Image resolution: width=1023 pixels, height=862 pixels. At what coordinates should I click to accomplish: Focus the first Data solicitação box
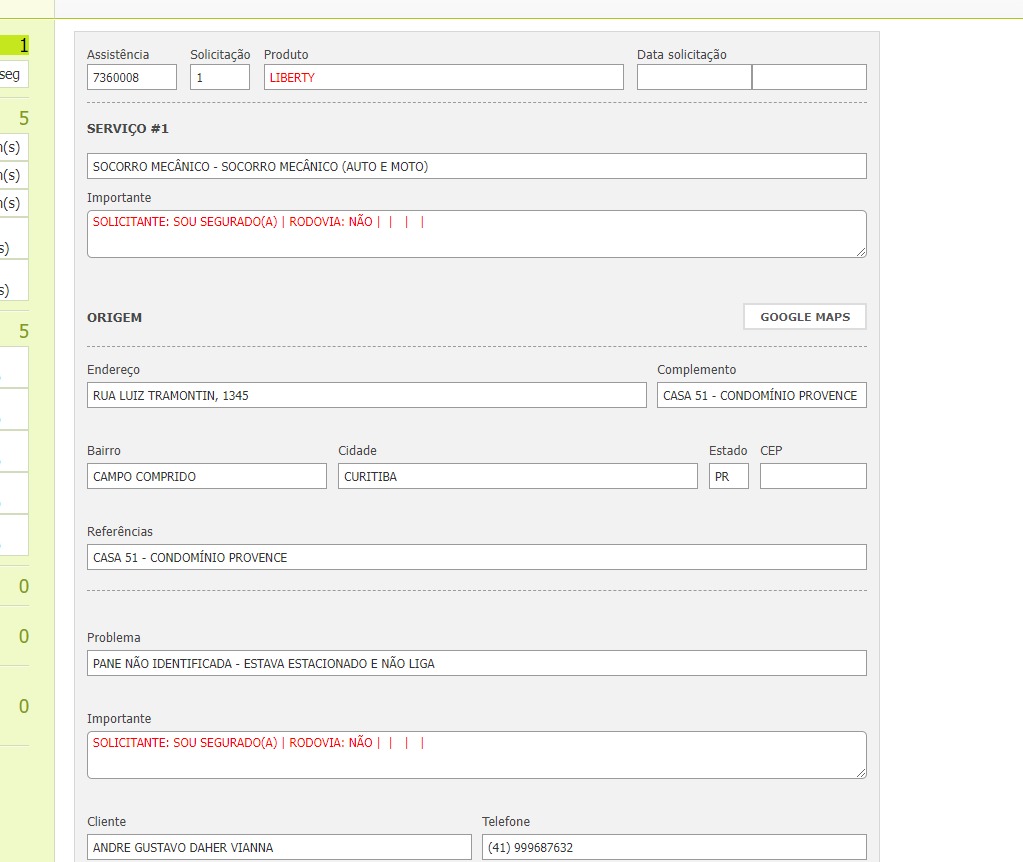click(x=694, y=77)
